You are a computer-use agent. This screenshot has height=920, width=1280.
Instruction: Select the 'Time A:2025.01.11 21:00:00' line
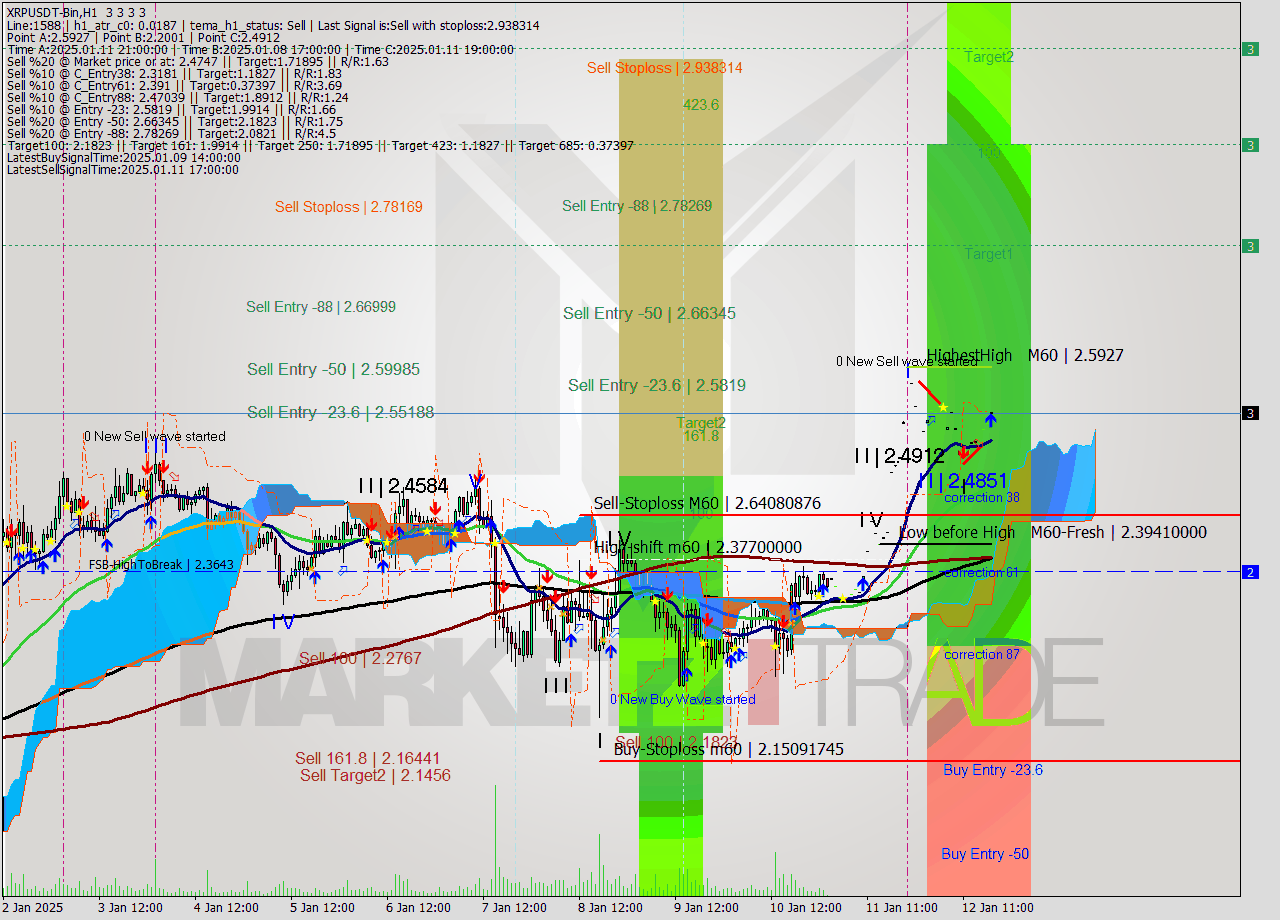(x=260, y=49)
